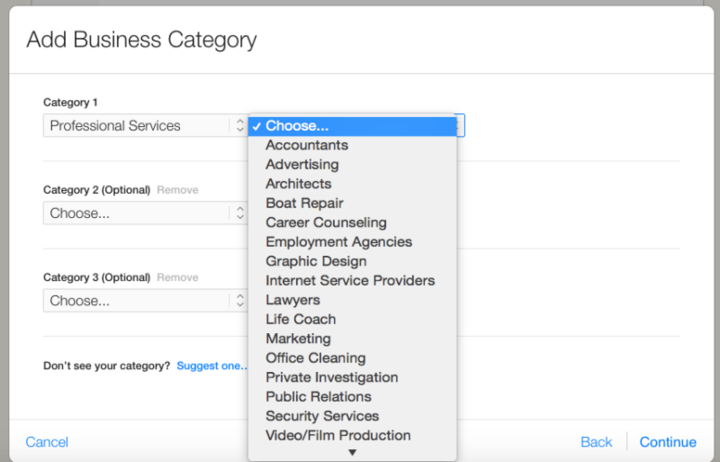This screenshot has width=720, height=462.
Task: Click Continue to proceed
Action: pyautogui.click(x=668, y=442)
